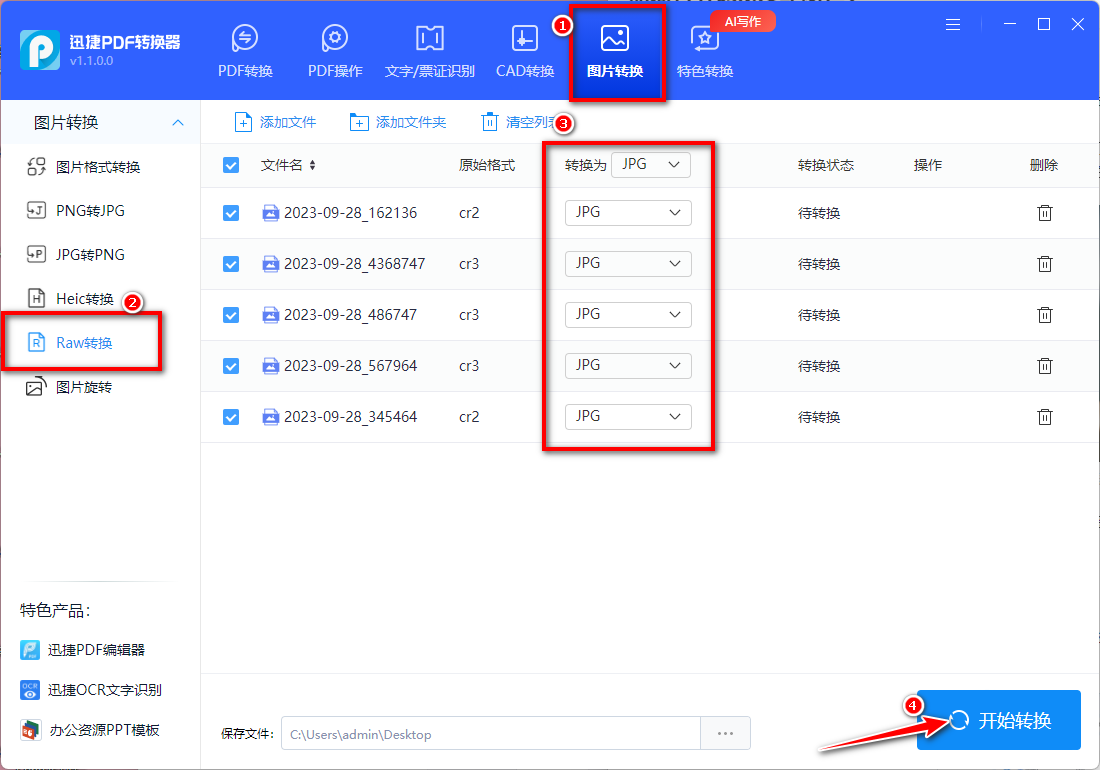This screenshot has width=1100, height=770.
Task: Toggle the select-all checkbox in header
Action: [231, 165]
